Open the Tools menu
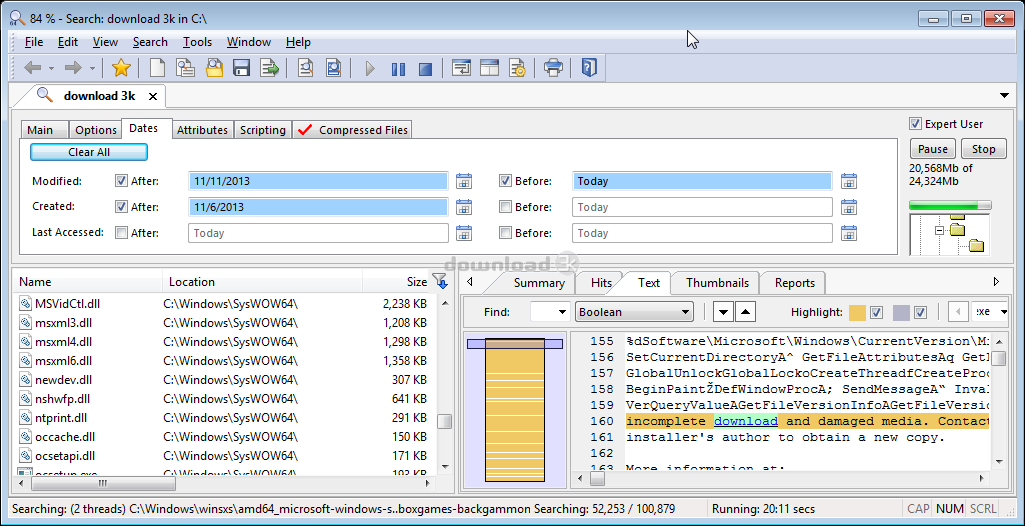1025x526 pixels. click(197, 42)
